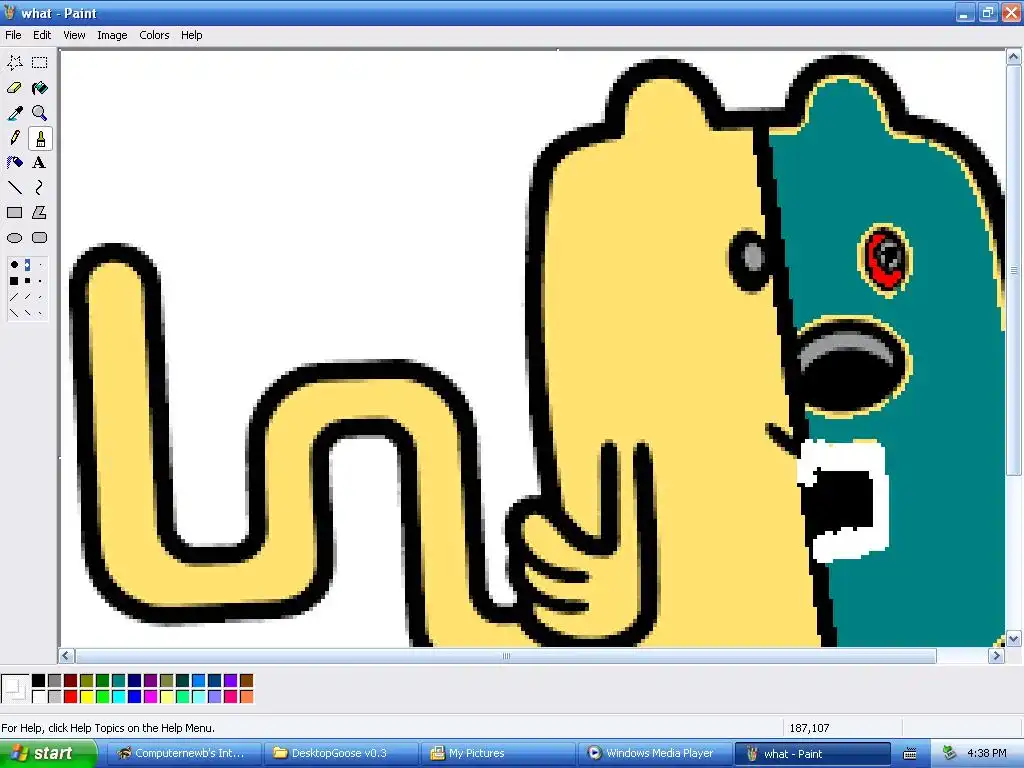Click the horizontal scrollbar thumb
The image size is (1024, 768).
(505, 656)
